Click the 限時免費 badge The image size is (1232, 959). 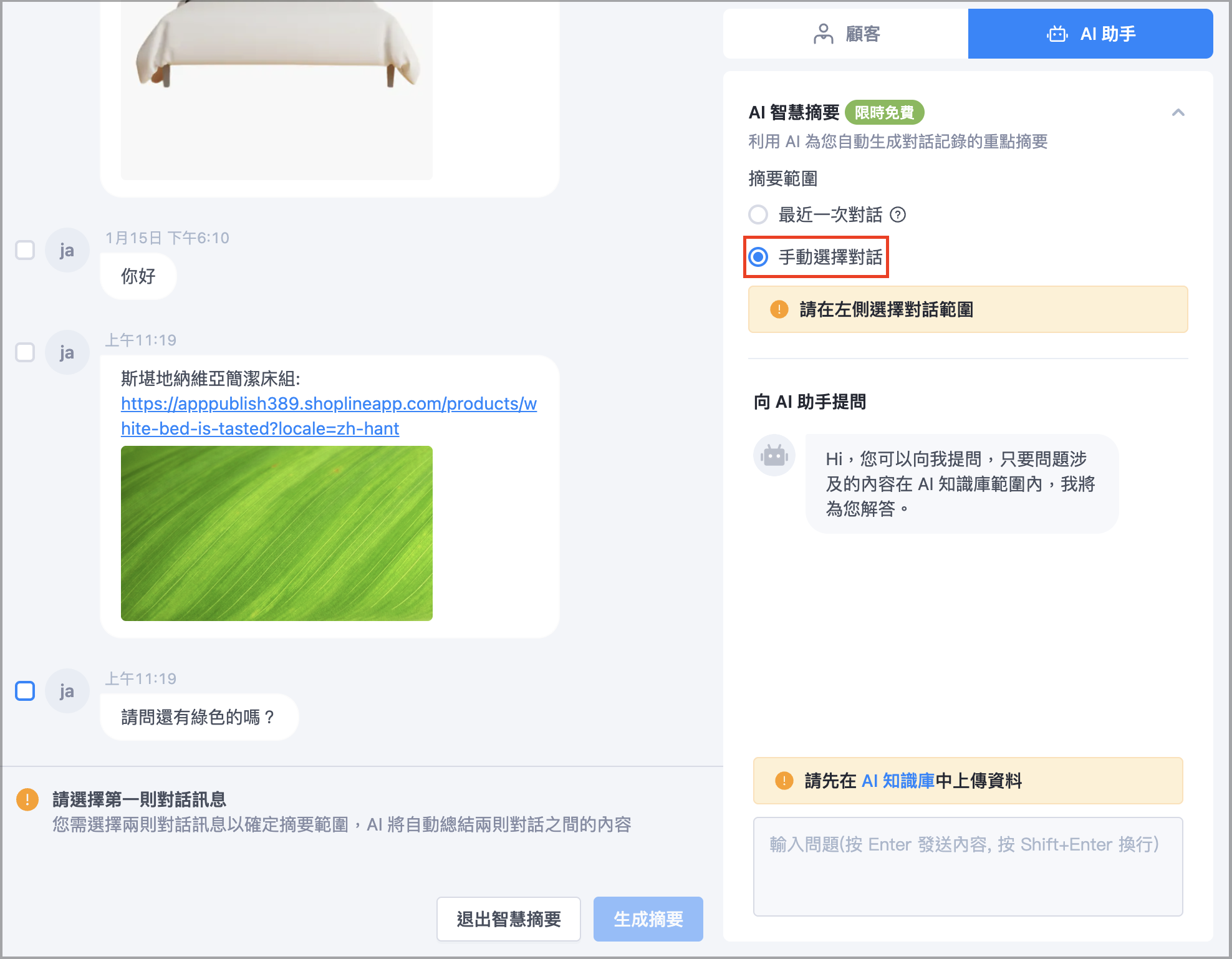tap(884, 113)
